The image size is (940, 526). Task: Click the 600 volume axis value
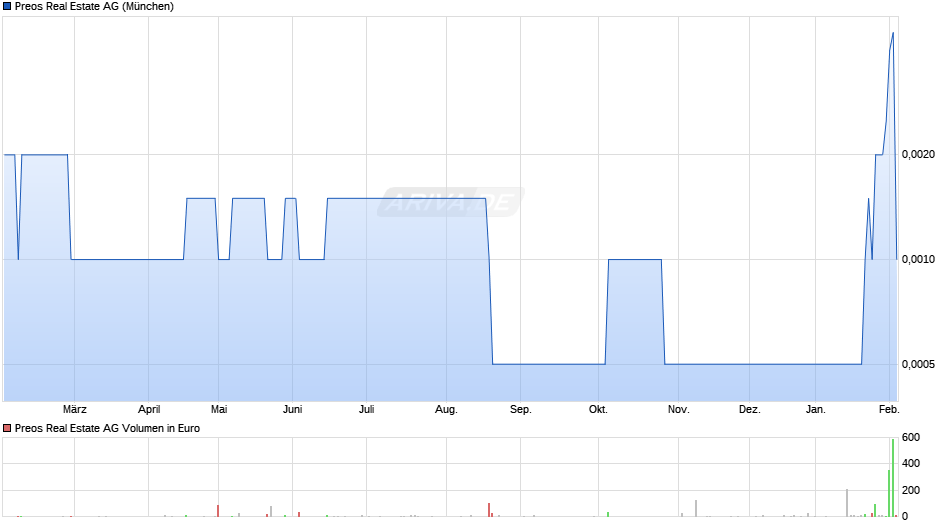[x=911, y=437]
